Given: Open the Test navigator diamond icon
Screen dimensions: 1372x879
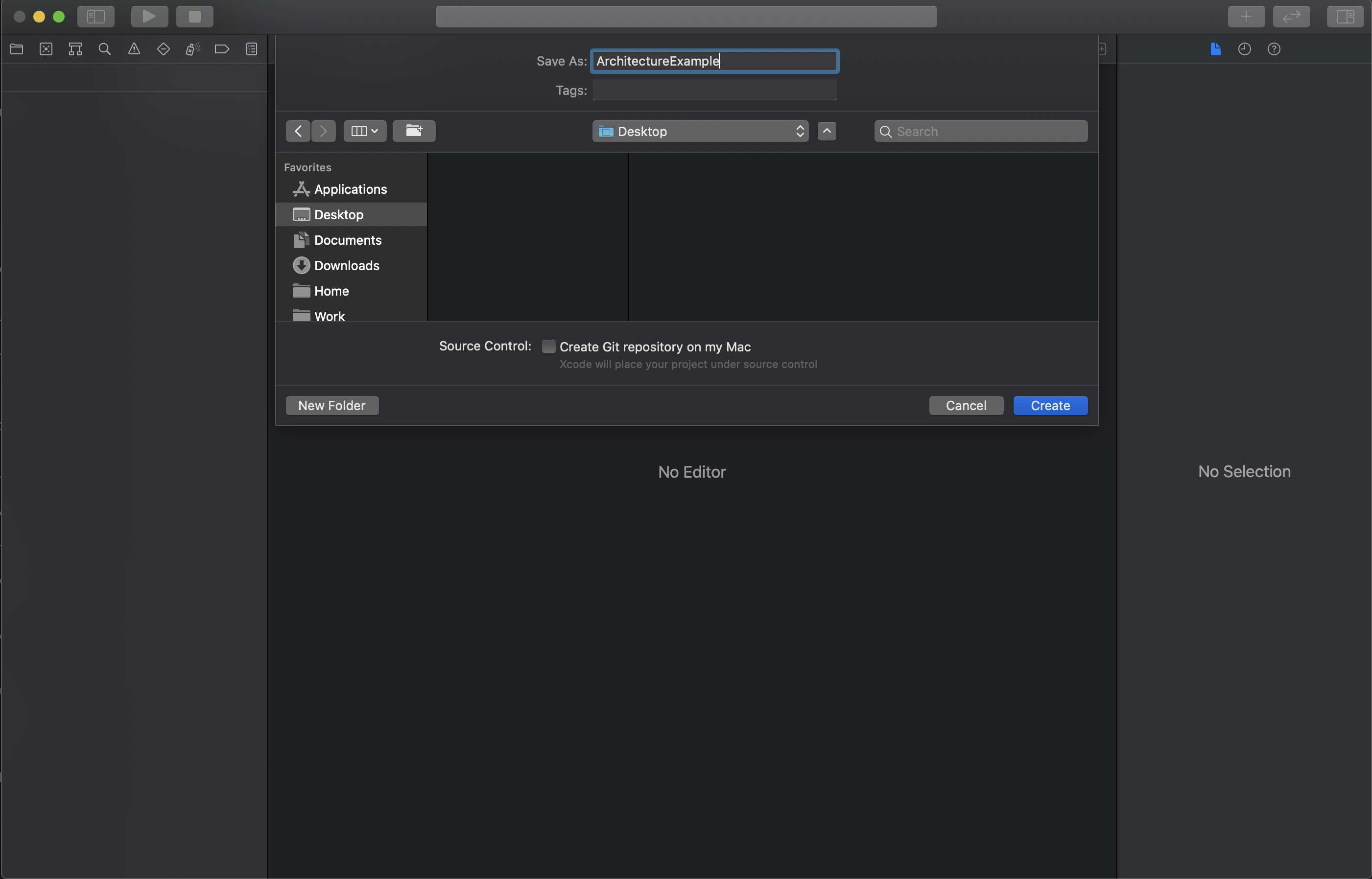Looking at the screenshot, I should click(x=163, y=49).
